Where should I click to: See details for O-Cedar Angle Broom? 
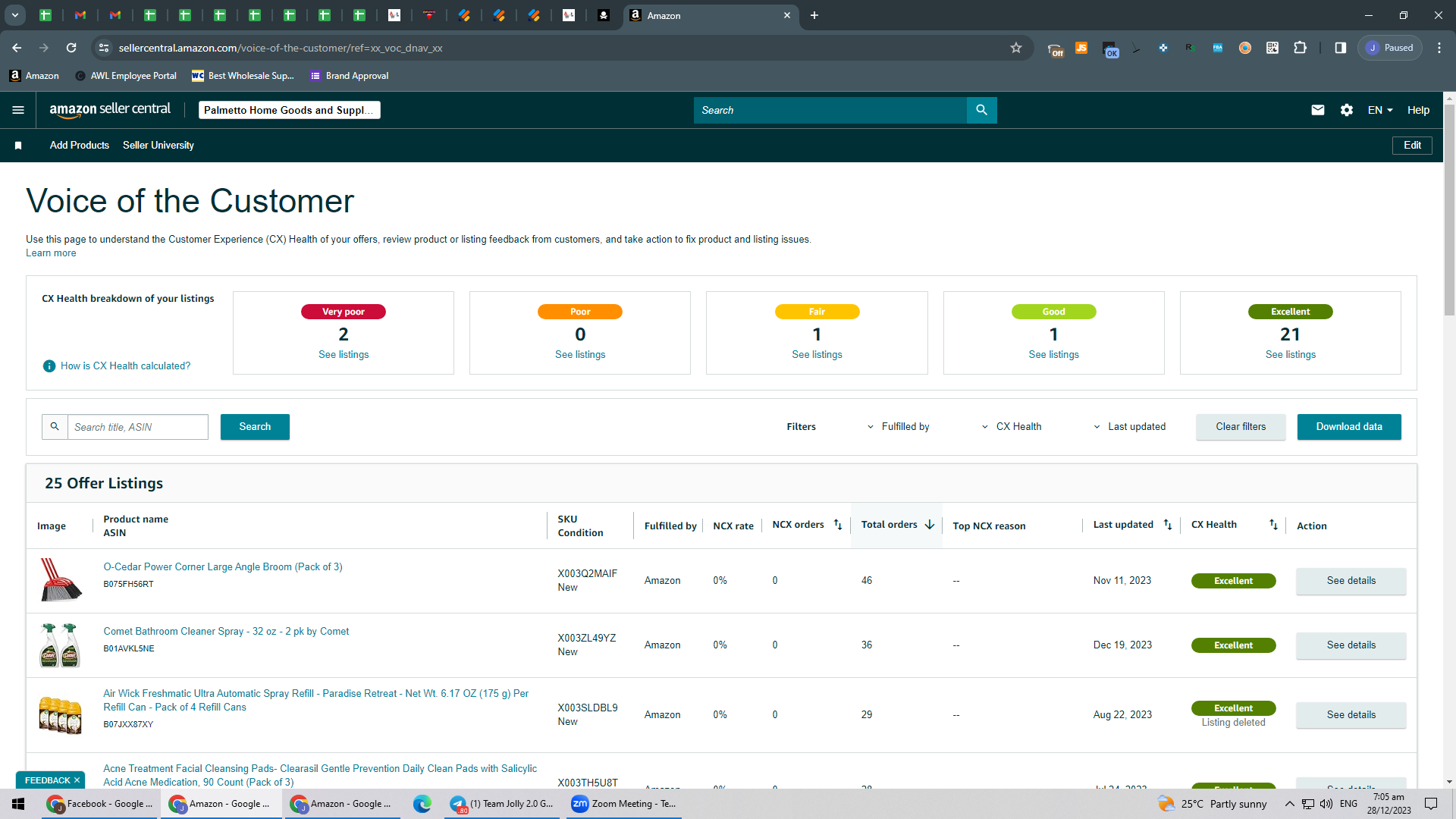pos(1351,581)
